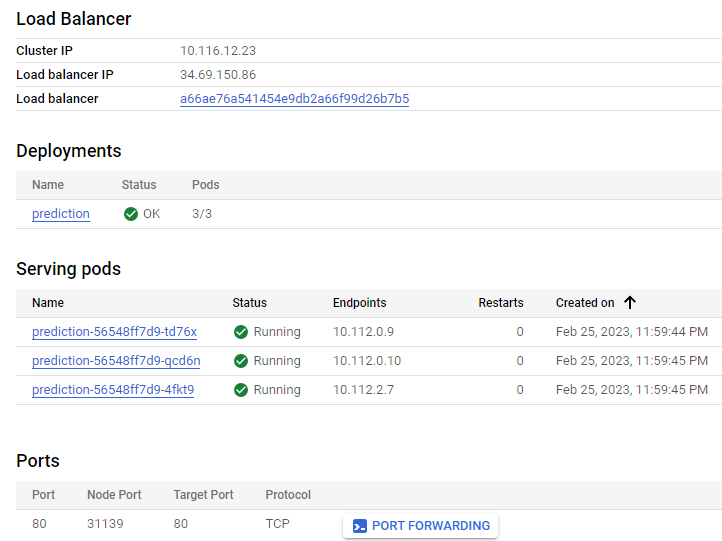This screenshot has height=541, width=722.
Task: Click the Deployments Status column header
Action: 139,185
